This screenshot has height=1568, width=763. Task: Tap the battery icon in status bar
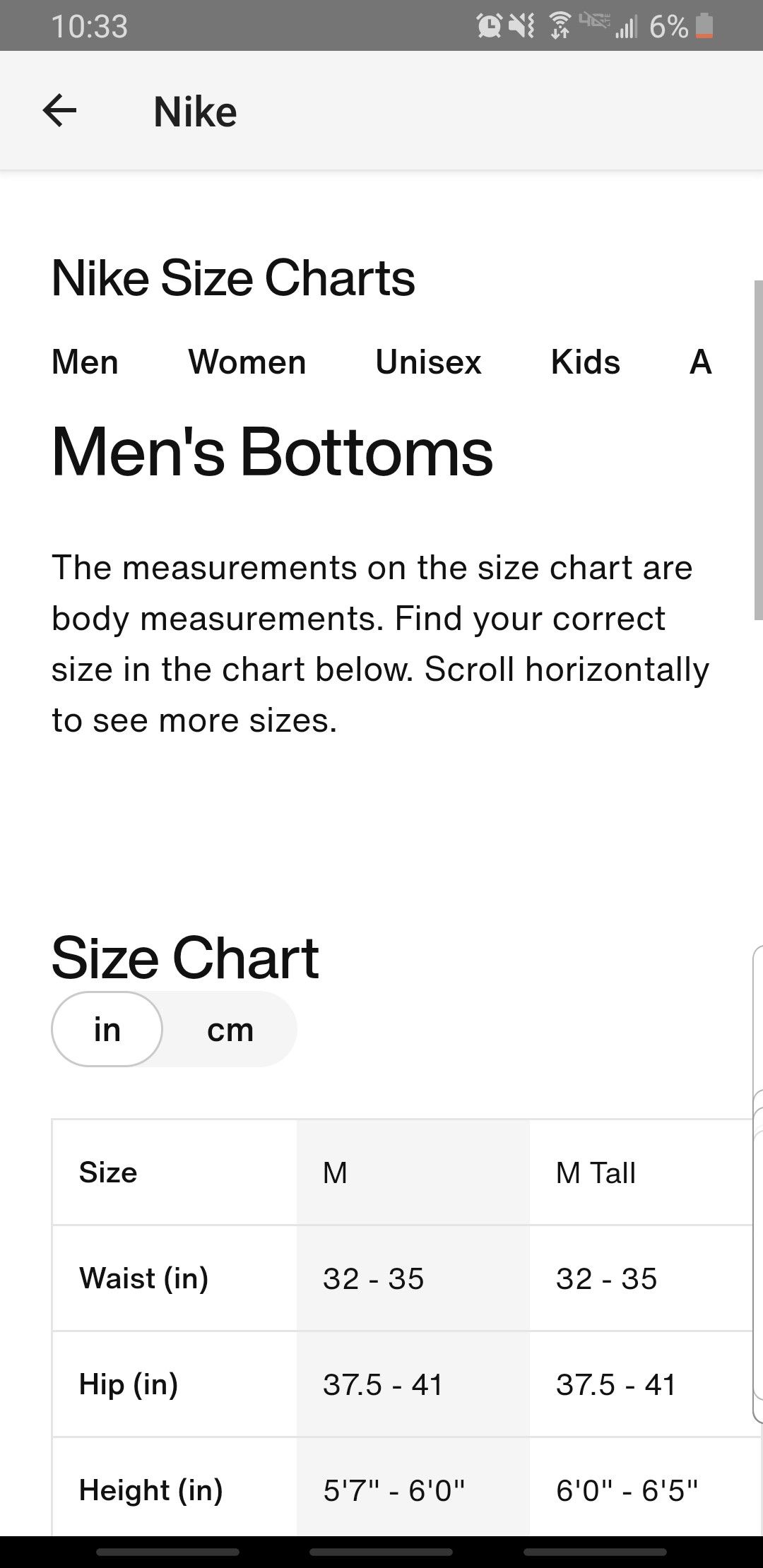tap(704, 26)
